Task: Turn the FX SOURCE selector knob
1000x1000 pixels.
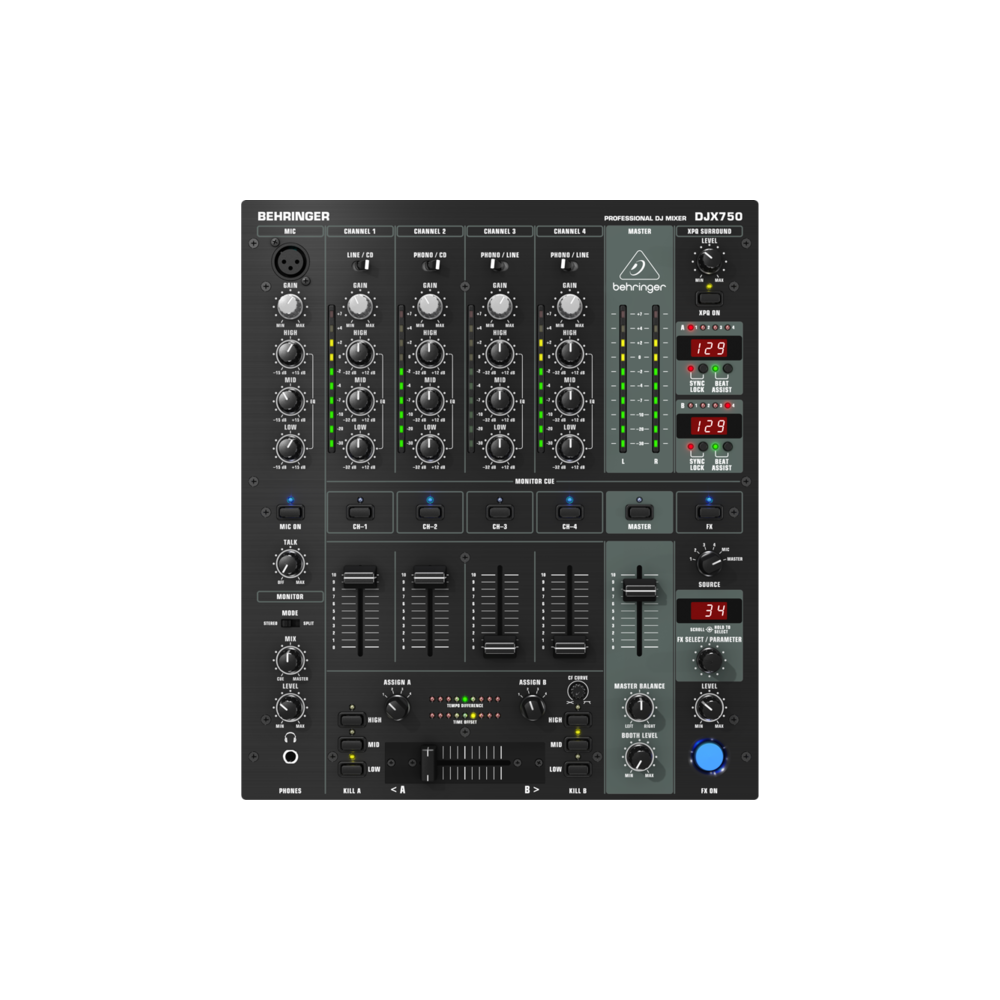Action: [x=709, y=563]
